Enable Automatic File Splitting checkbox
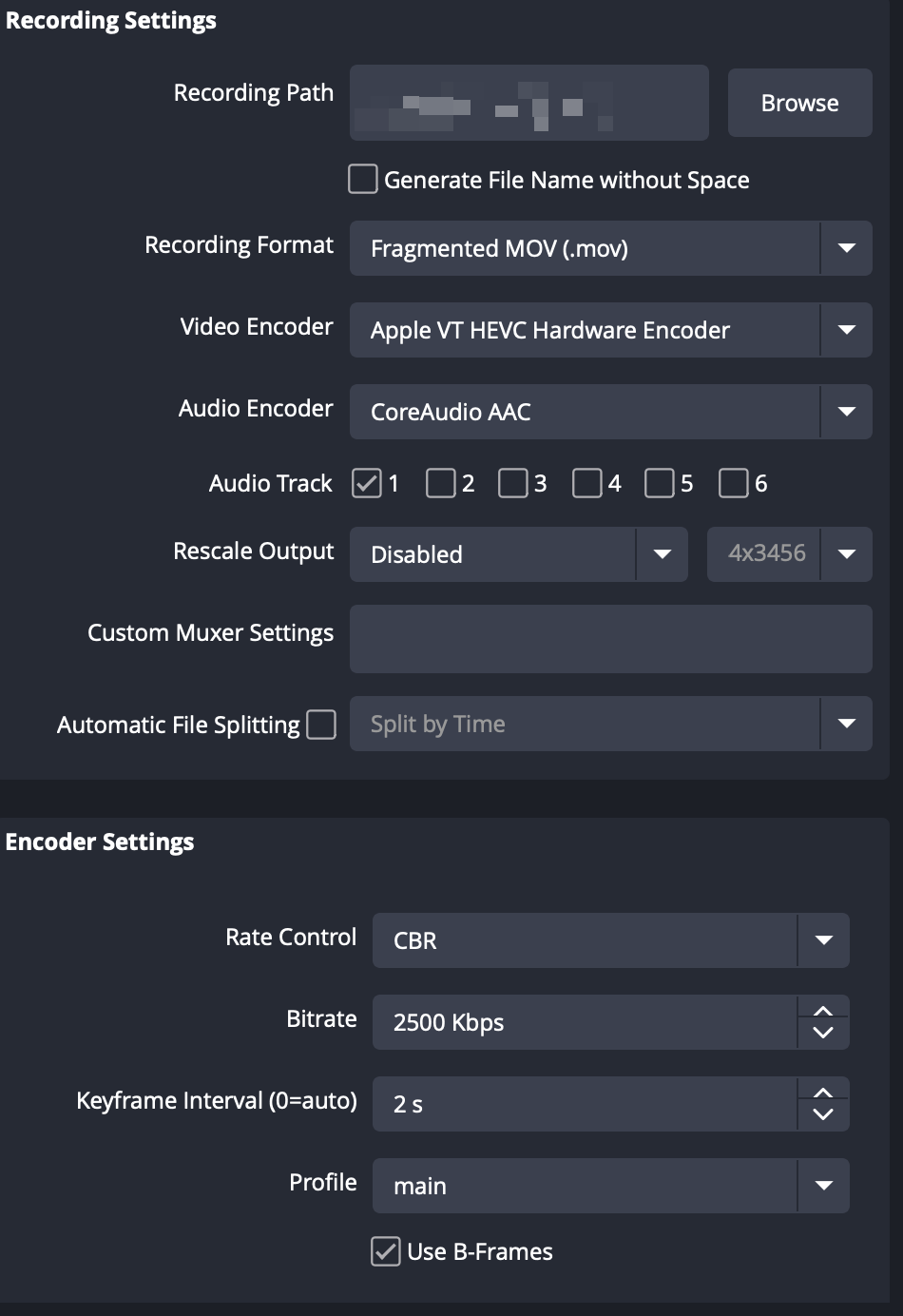This screenshot has width=903, height=1316. pyautogui.click(x=321, y=725)
